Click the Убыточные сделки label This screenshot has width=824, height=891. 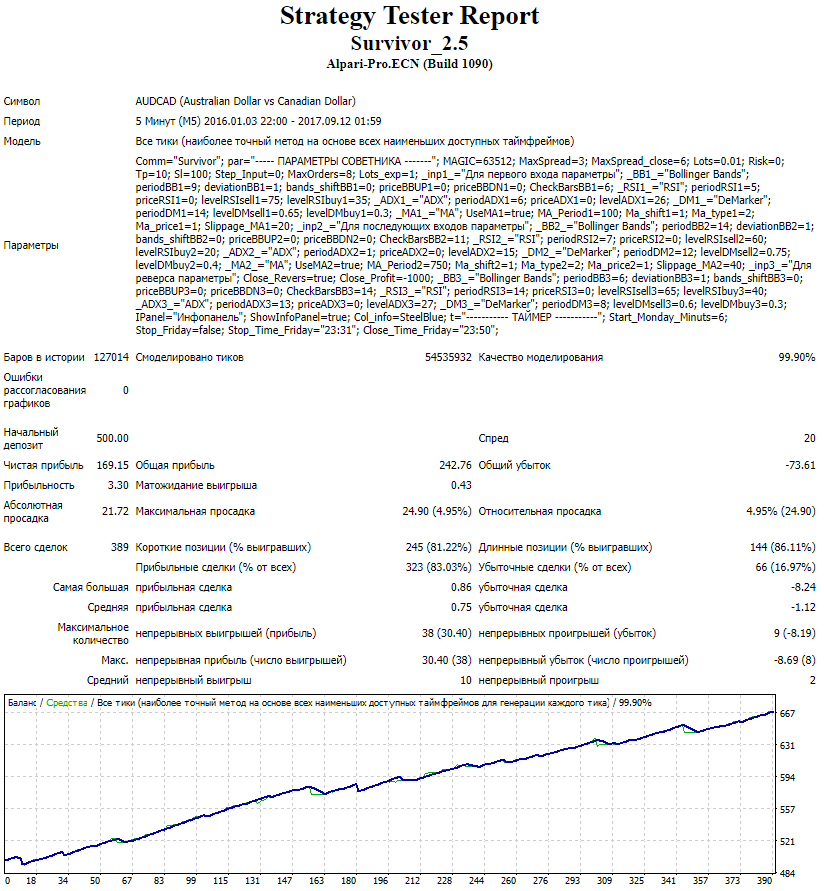555,567
